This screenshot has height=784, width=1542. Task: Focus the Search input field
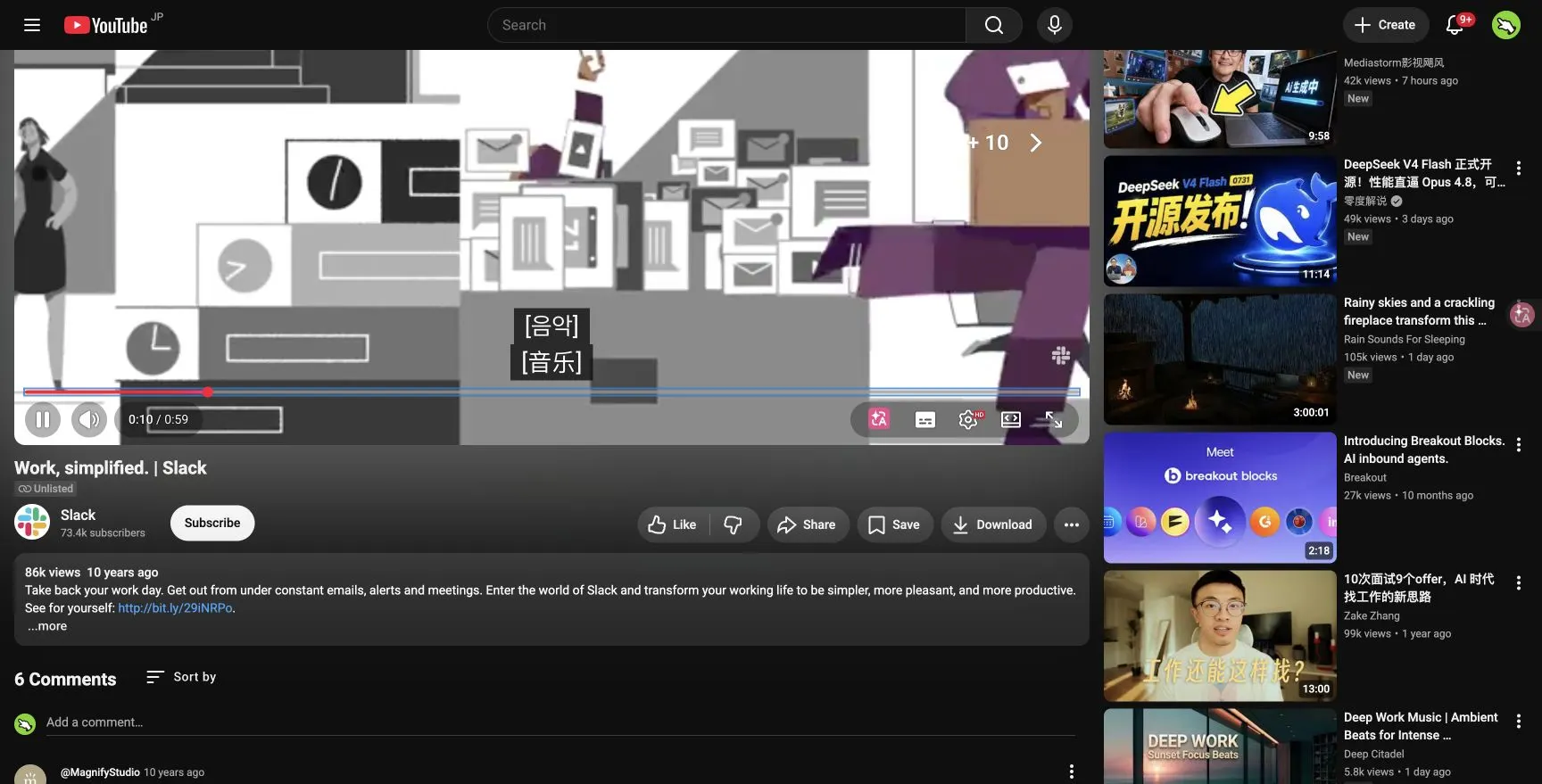pyautogui.click(x=726, y=25)
